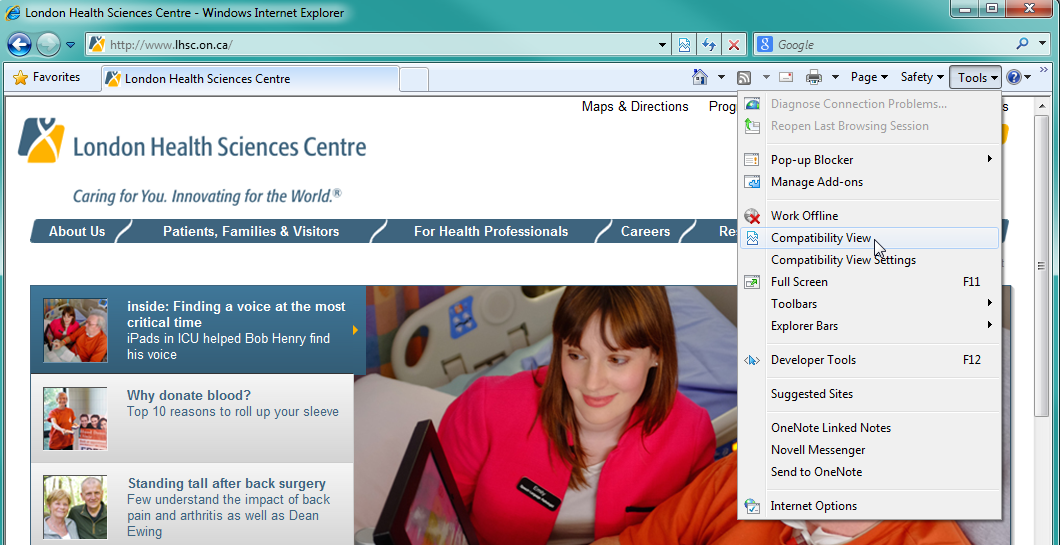Click the Print icon

click(814, 78)
